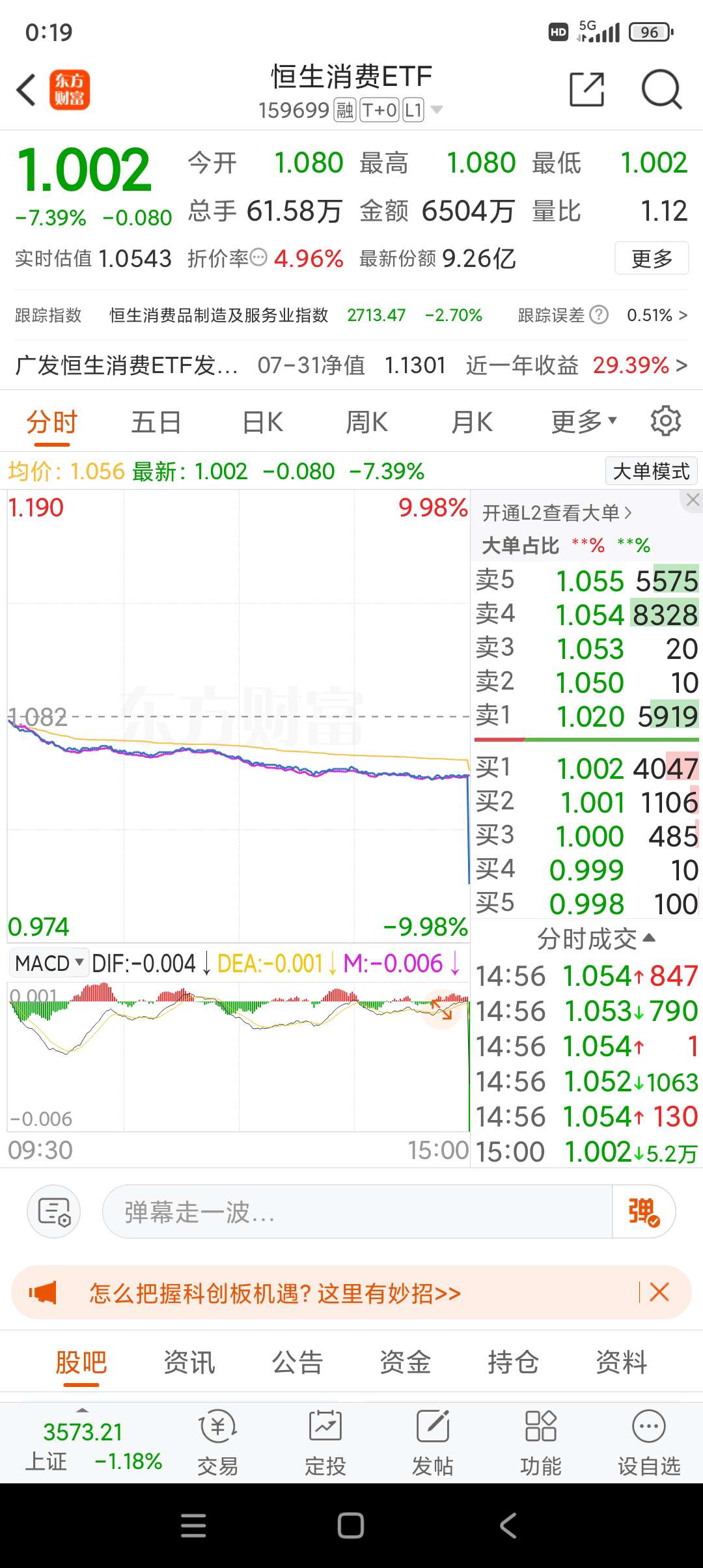Open the search magnifier icon
703x1568 pixels.
coord(661,89)
